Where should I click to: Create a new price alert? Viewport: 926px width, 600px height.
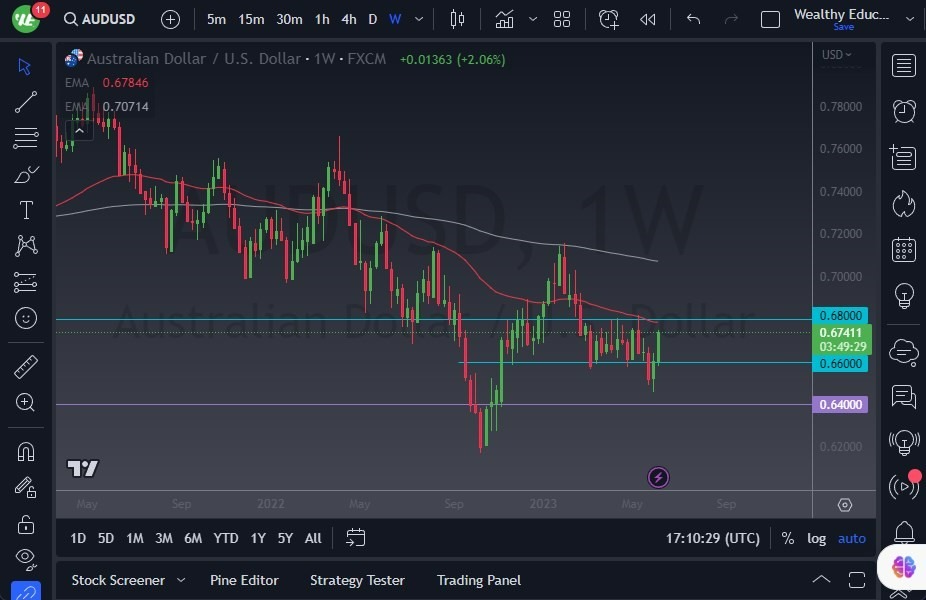point(609,18)
